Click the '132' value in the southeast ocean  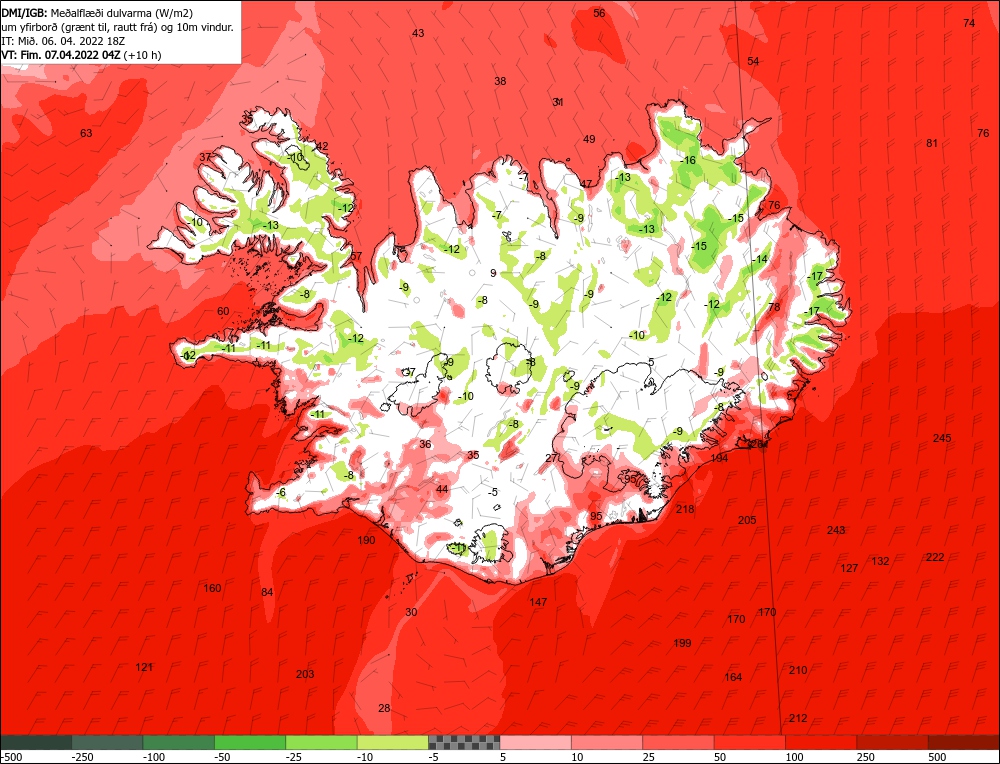click(880, 561)
